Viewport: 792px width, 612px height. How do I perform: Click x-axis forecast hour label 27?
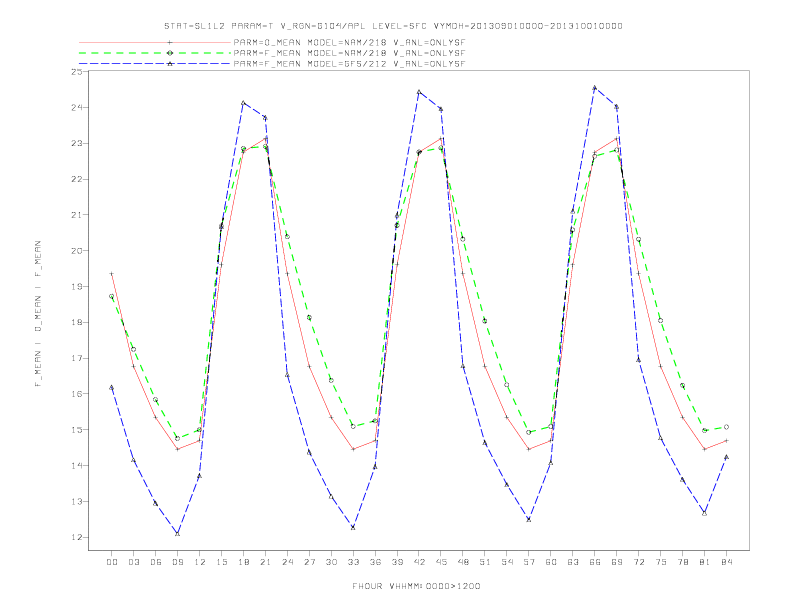(309, 562)
